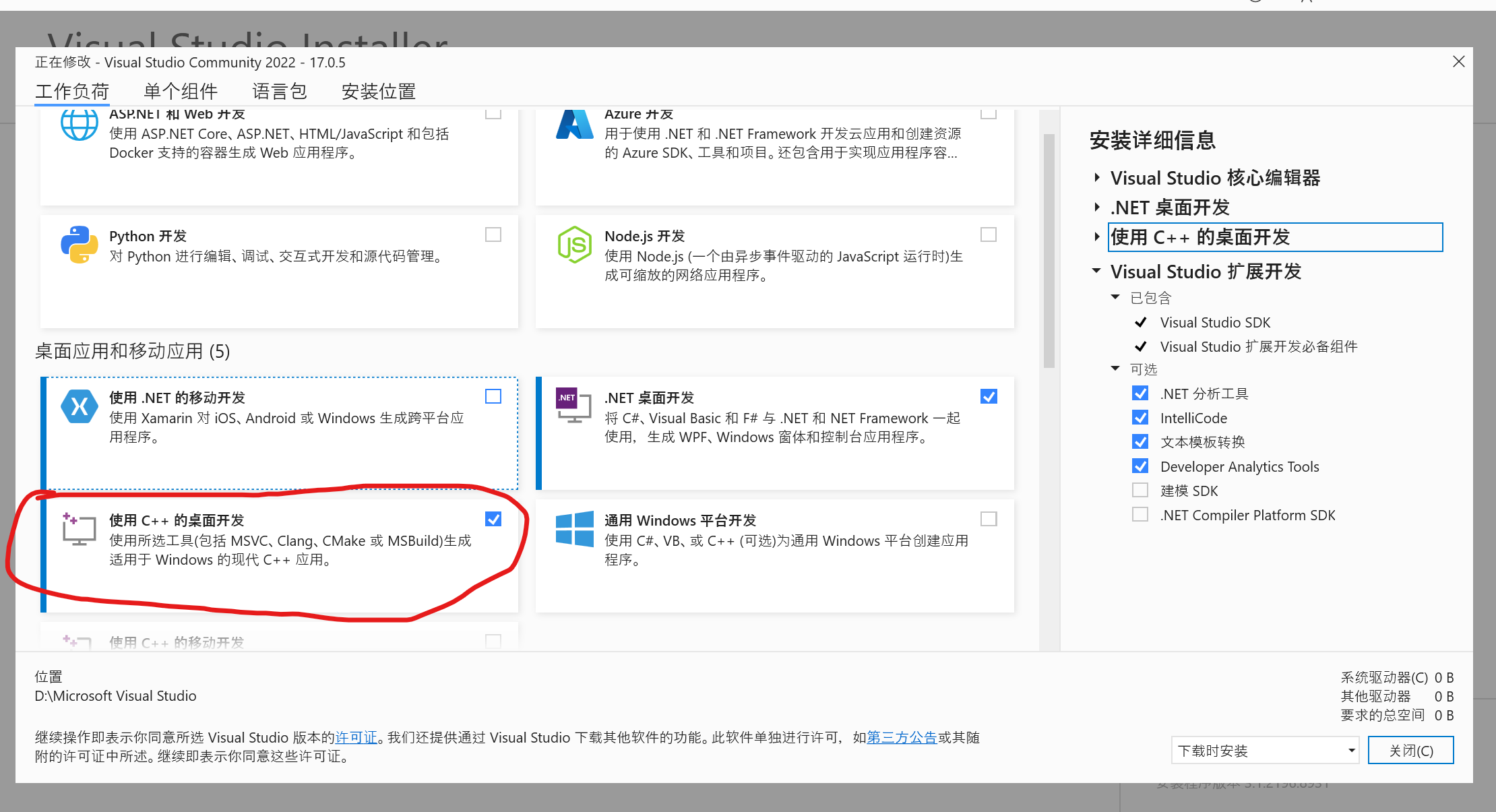1496x812 pixels.
Task: Open the 语言包 tab
Action: pos(279,91)
